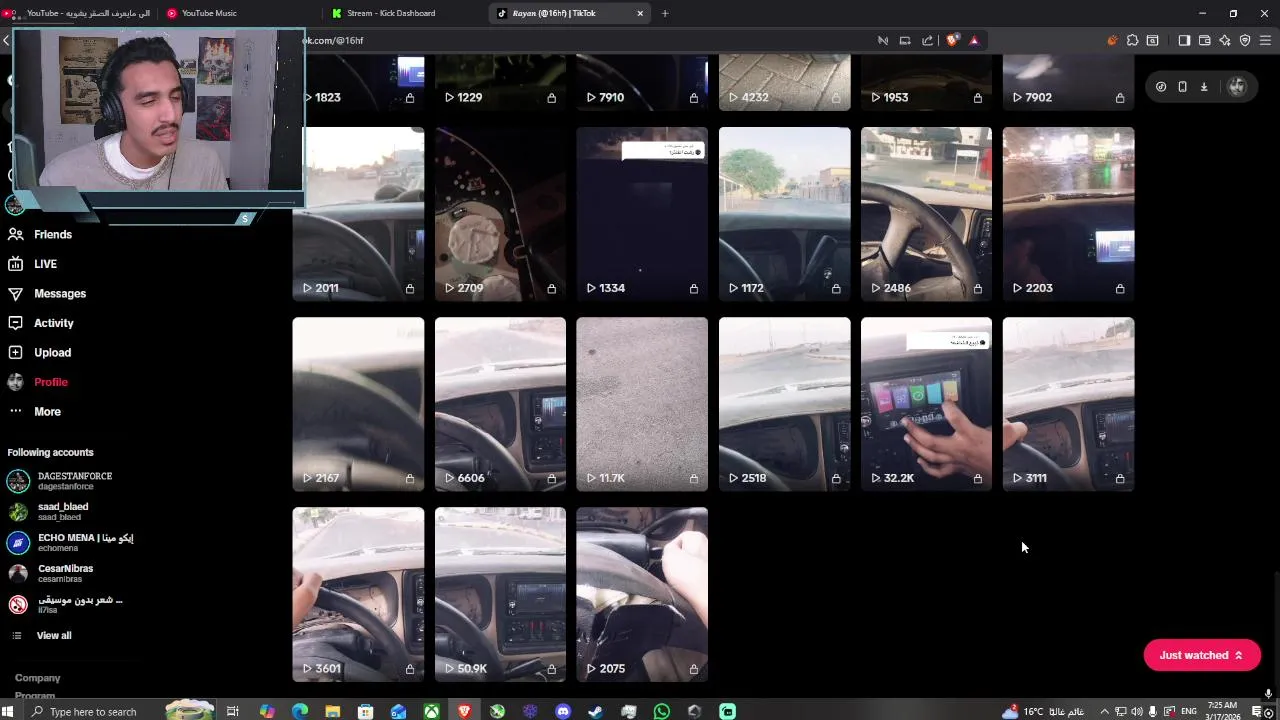Open browser extensions puzzle icon
Image resolution: width=1280 pixels, height=720 pixels.
tap(1132, 40)
